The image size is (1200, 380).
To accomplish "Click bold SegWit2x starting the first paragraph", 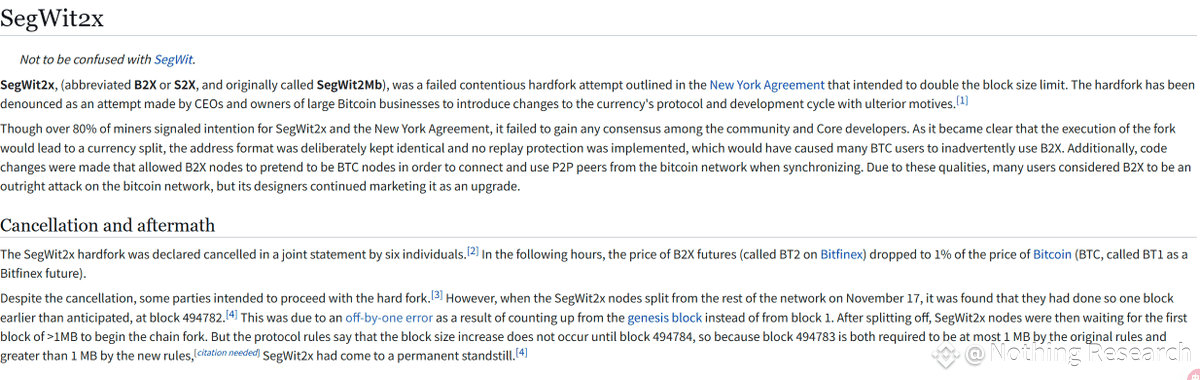I will [x=28, y=85].
